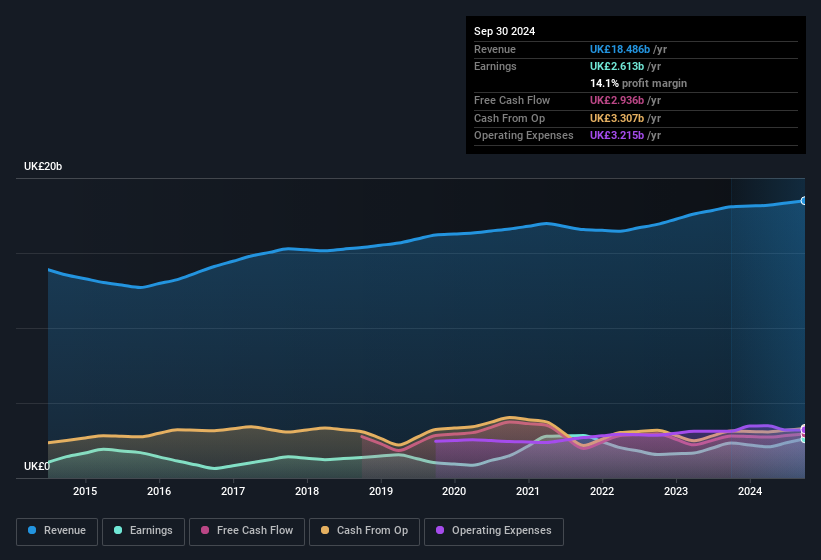The width and height of the screenshot is (821, 560).
Task: Click the 2020 x-axis label
Action: (x=454, y=491)
